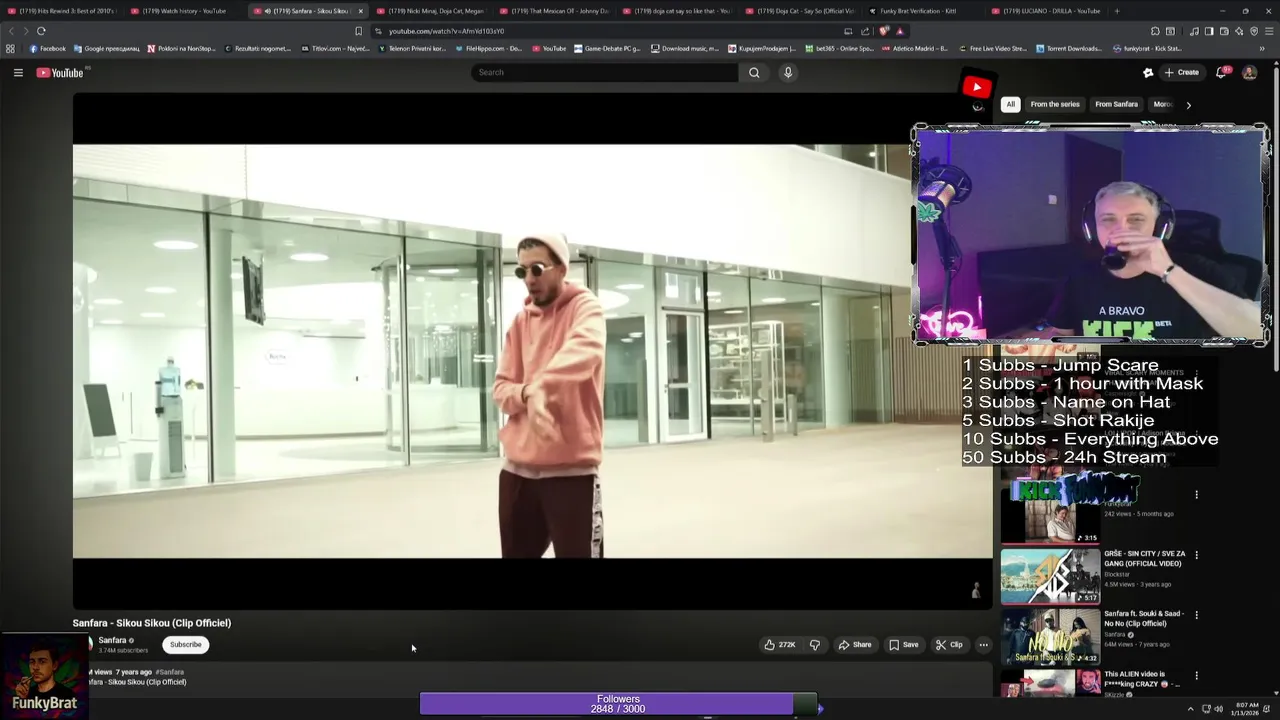Viewport: 1280px width, 720px height.
Task: Open the YouTube hamburger guide menu
Action: click(18, 72)
